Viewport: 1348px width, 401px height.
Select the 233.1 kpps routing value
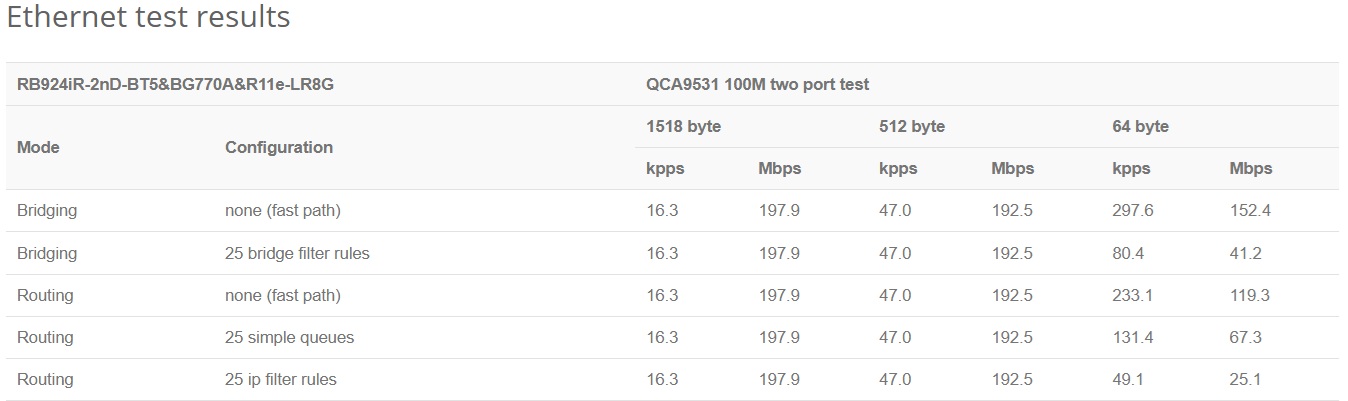click(1133, 296)
